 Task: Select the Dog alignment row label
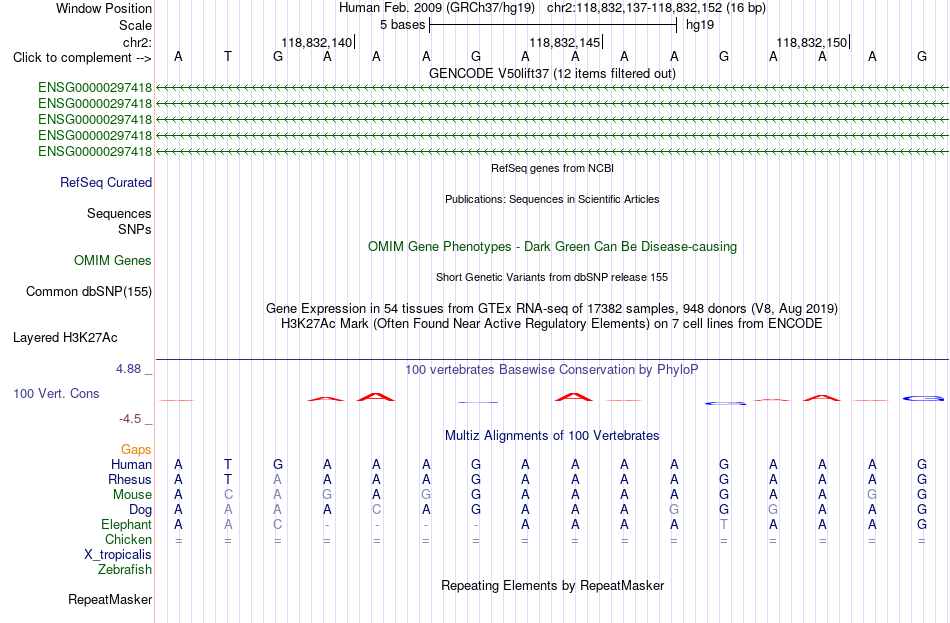140,510
